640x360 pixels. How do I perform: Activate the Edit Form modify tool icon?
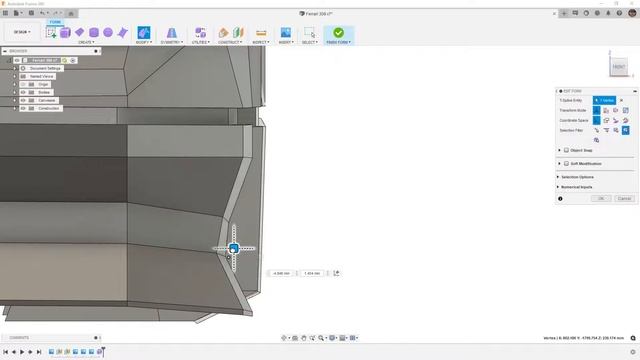coord(144,33)
